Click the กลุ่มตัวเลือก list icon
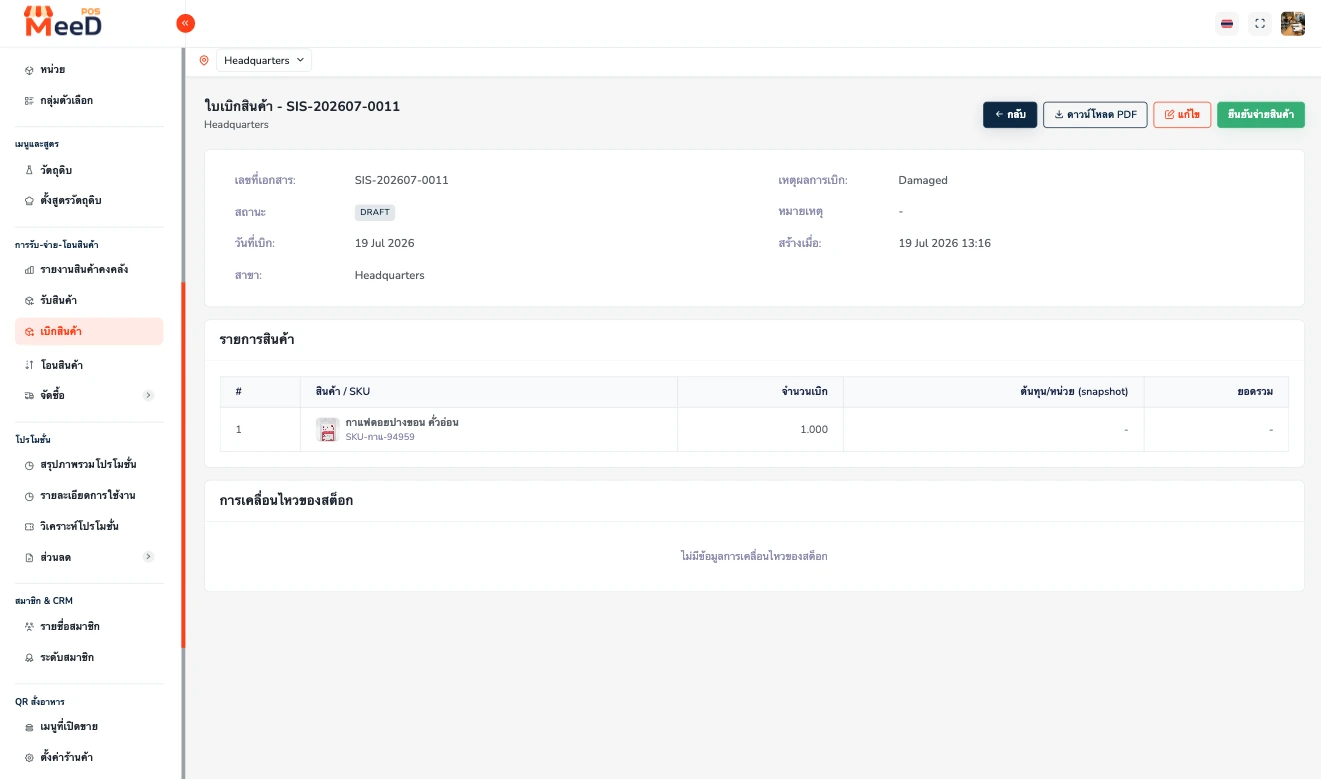The height and width of the screenshot is (779, 1321). click(29, 101)
